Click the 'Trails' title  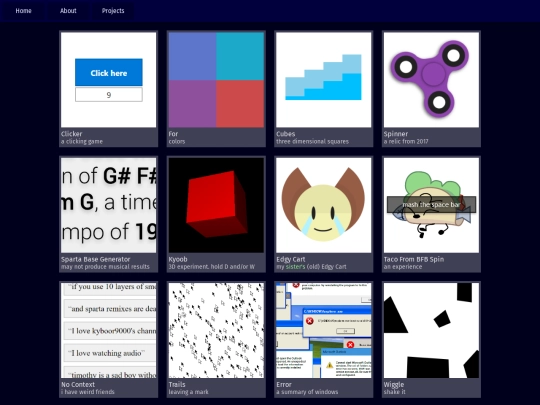click(177, 385)
